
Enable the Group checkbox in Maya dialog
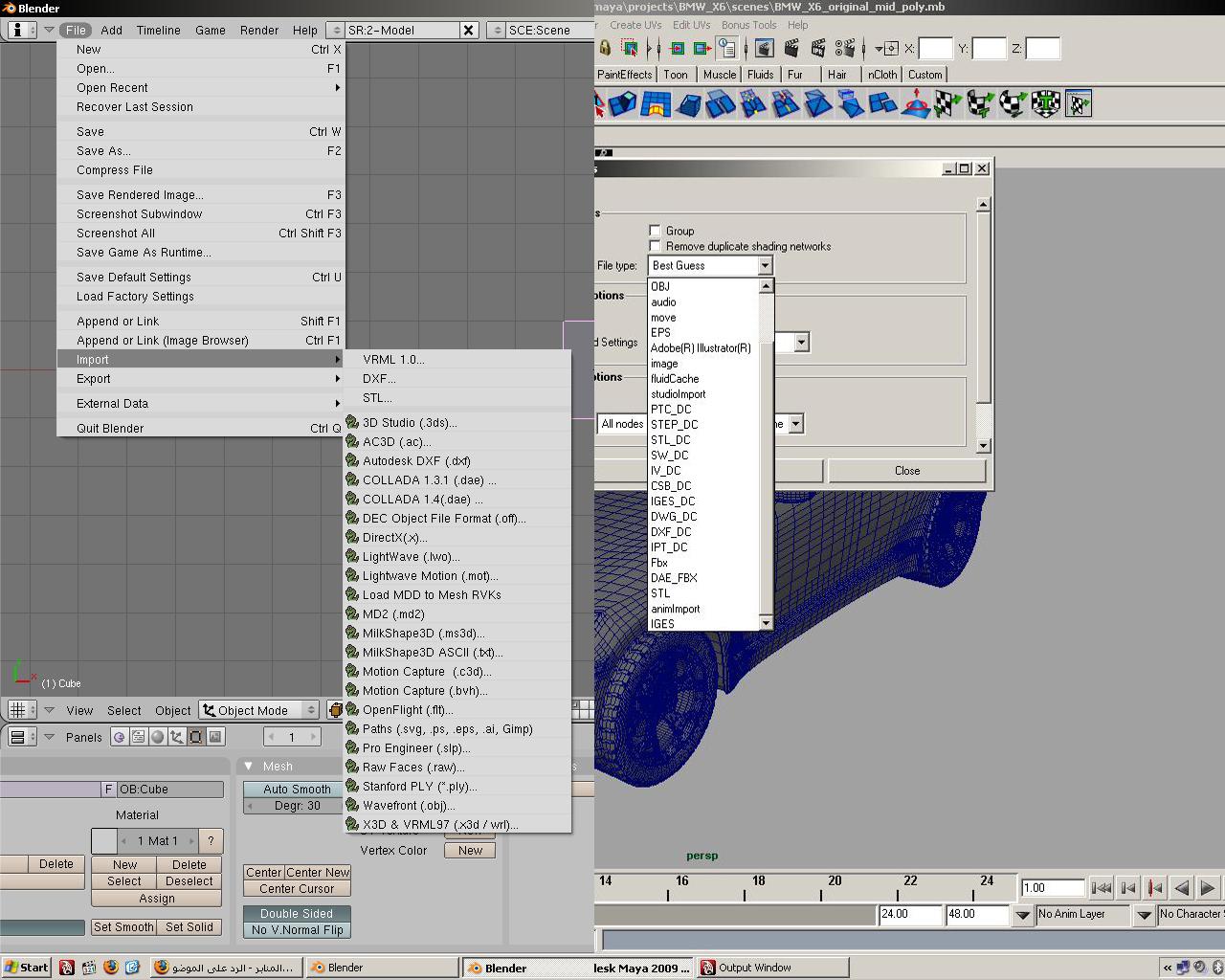[655, 231]
